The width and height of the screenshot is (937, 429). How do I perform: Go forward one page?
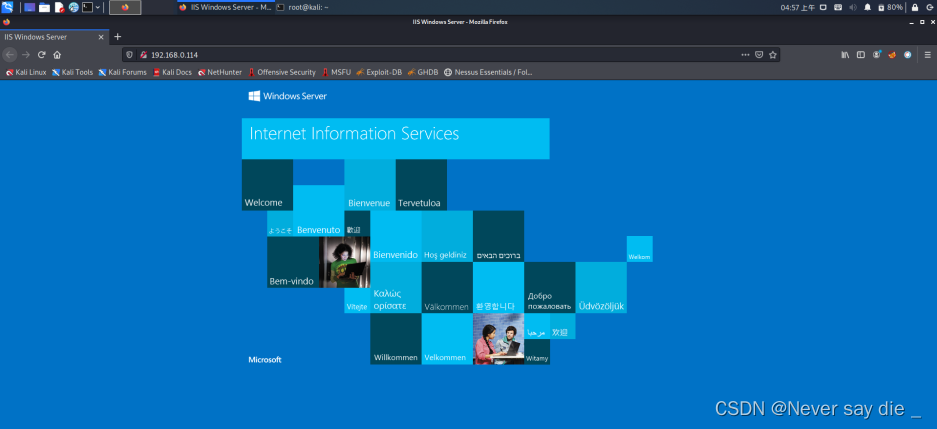tap(26, 55)
